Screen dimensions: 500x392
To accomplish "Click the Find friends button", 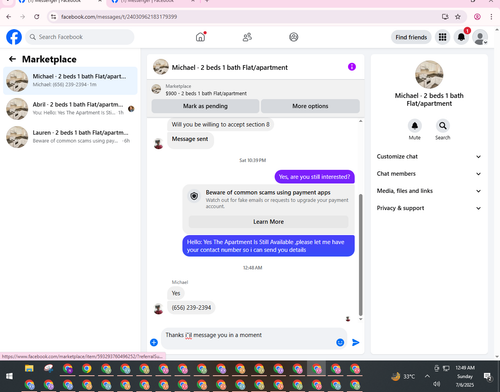I will (411, 37).
